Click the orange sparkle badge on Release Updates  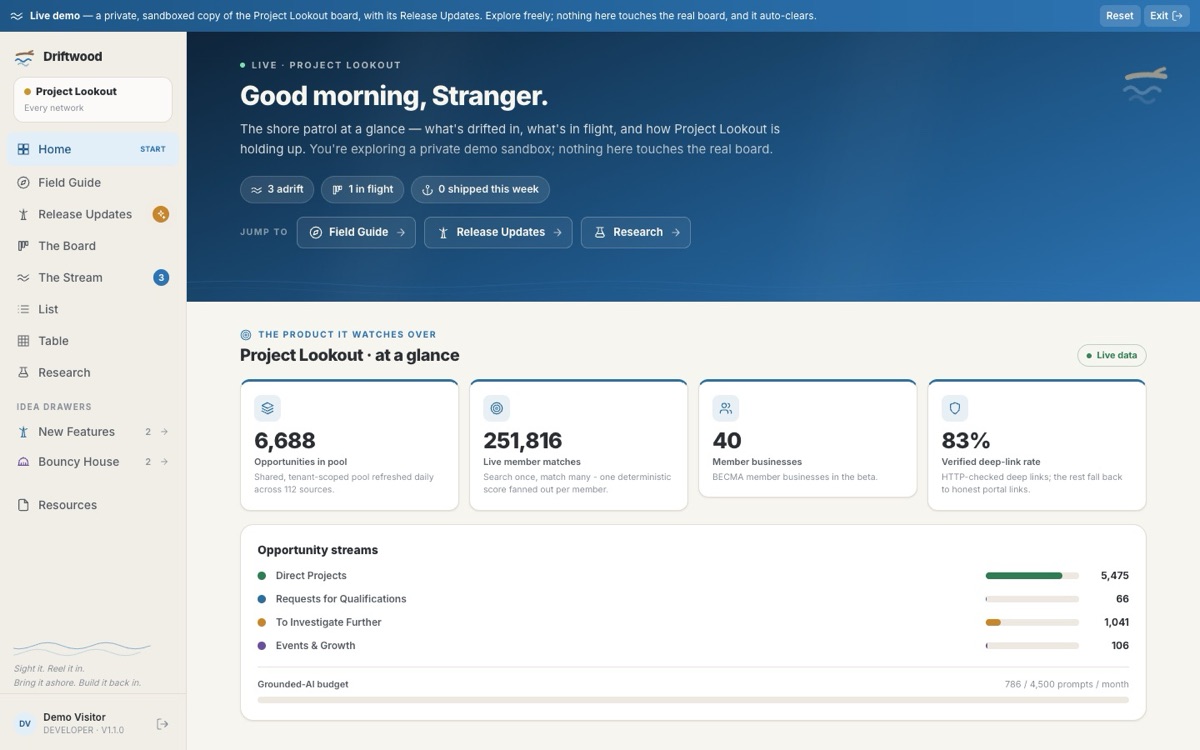click(x=160, y=214)
